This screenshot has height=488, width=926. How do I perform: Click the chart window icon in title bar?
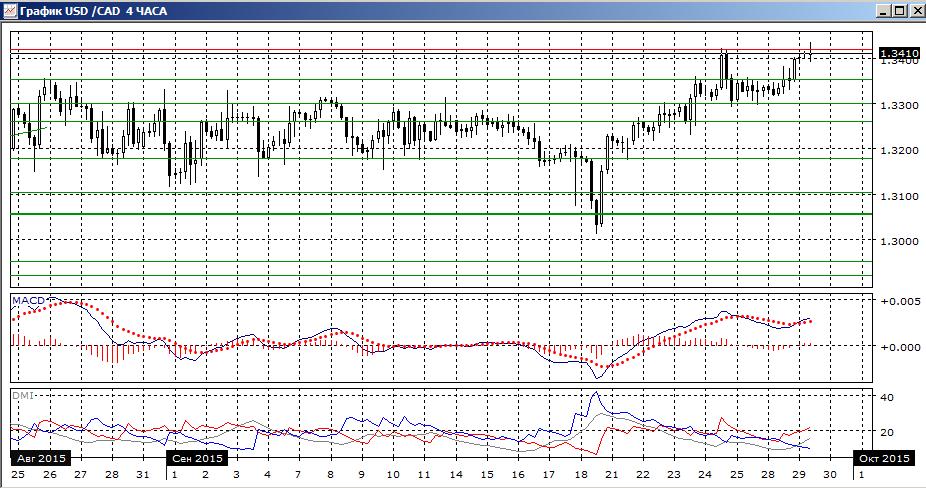(x=9, y=11)
